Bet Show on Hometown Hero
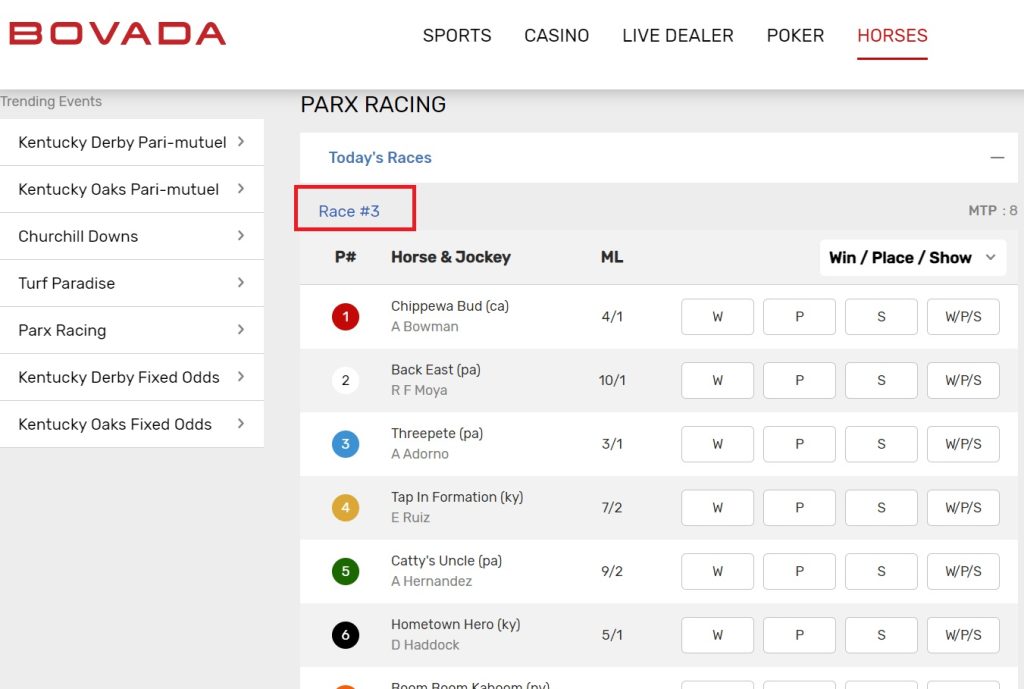Viewport: 1024px width, 689px height. (881, 635)
